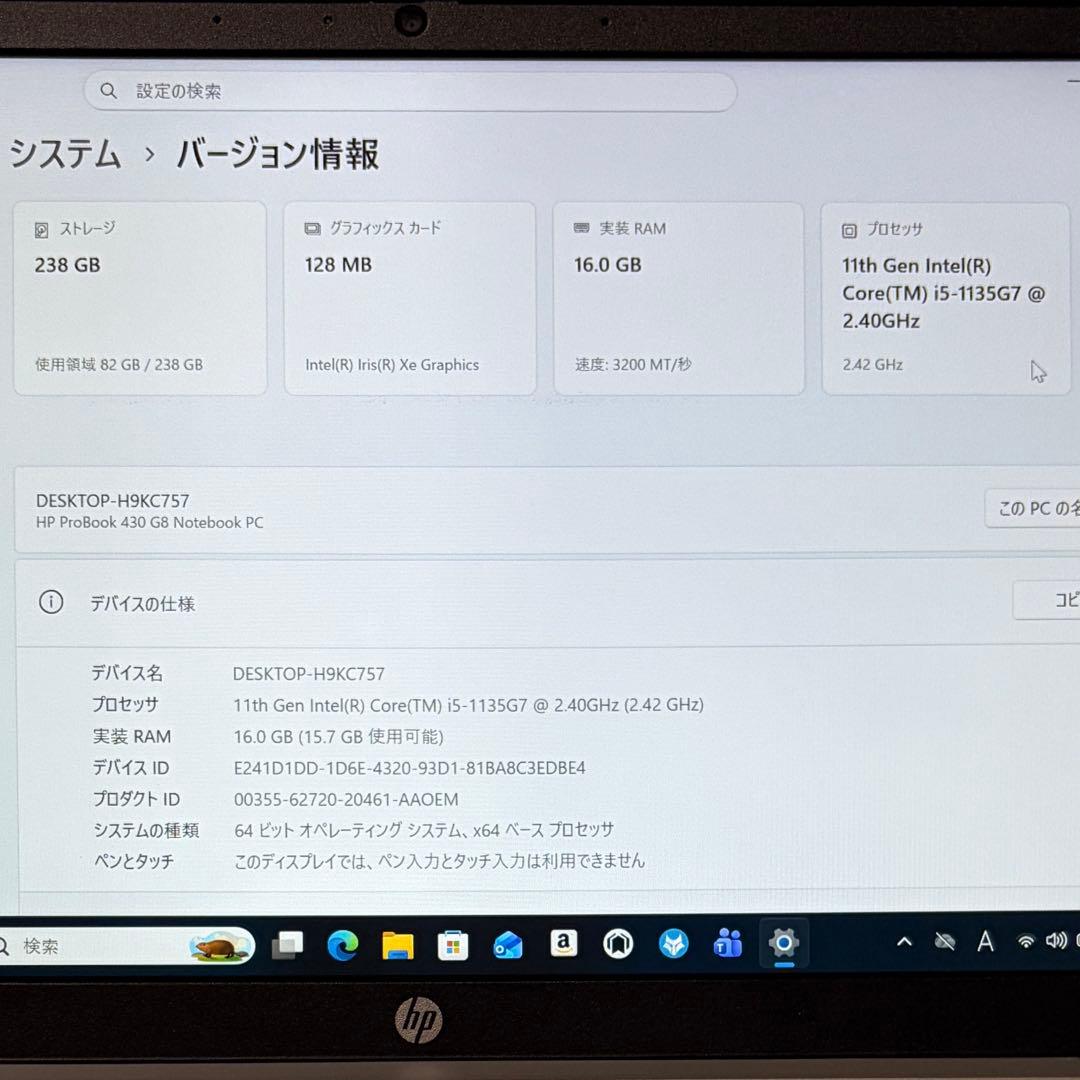Click 速度: 3200 MT/秒 text
Image resolution: width=1080 pixels, height=1080 pixels.
pyautogui.click(x=633, y=364)
